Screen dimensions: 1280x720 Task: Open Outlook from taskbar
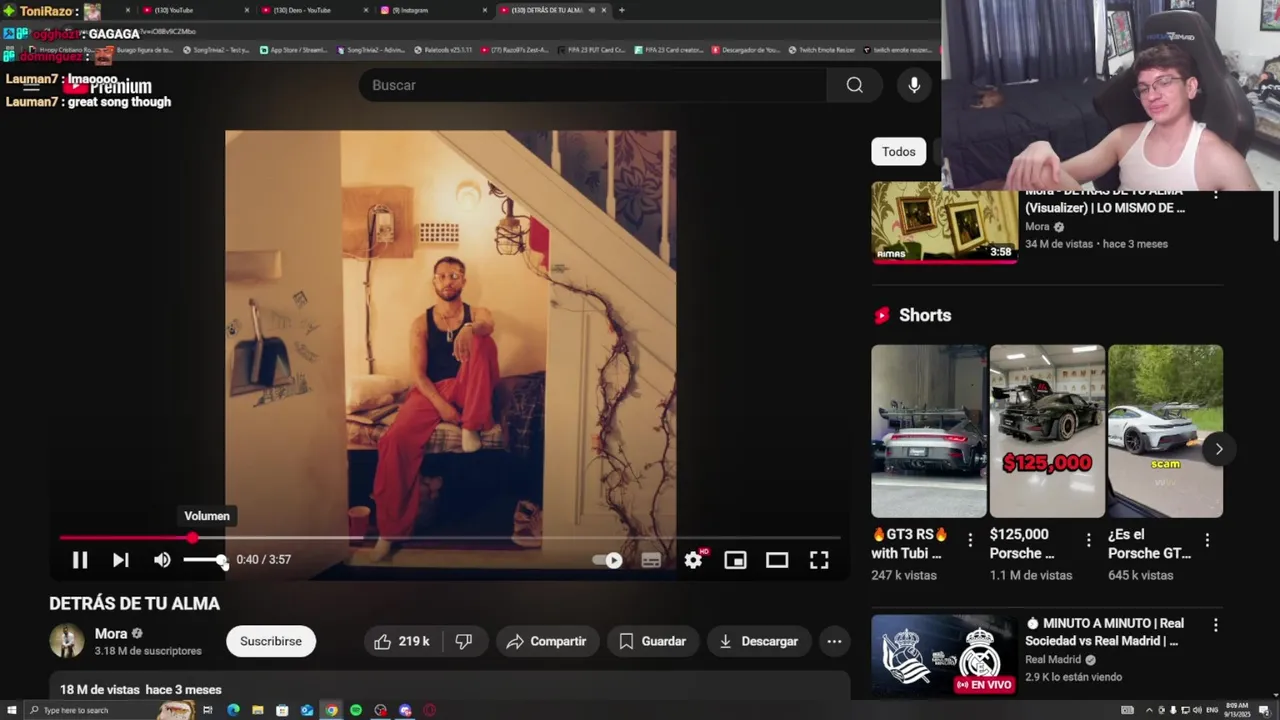click(x=307, y=710)
